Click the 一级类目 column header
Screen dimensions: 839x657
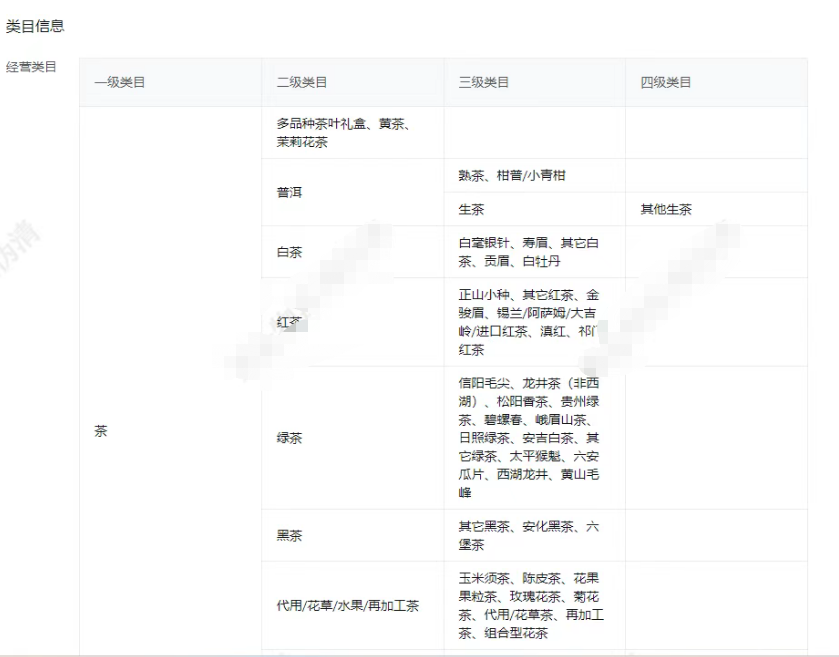(x=120, y=82)
